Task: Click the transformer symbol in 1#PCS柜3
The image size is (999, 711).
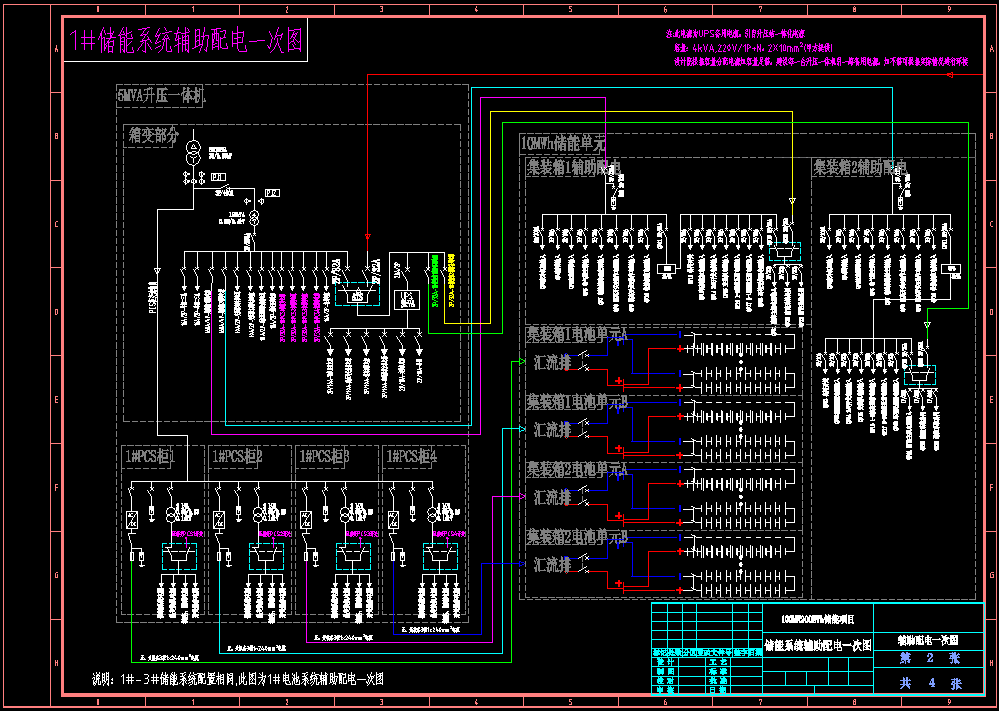Action: pyautogui.click(x=345, y=514)
